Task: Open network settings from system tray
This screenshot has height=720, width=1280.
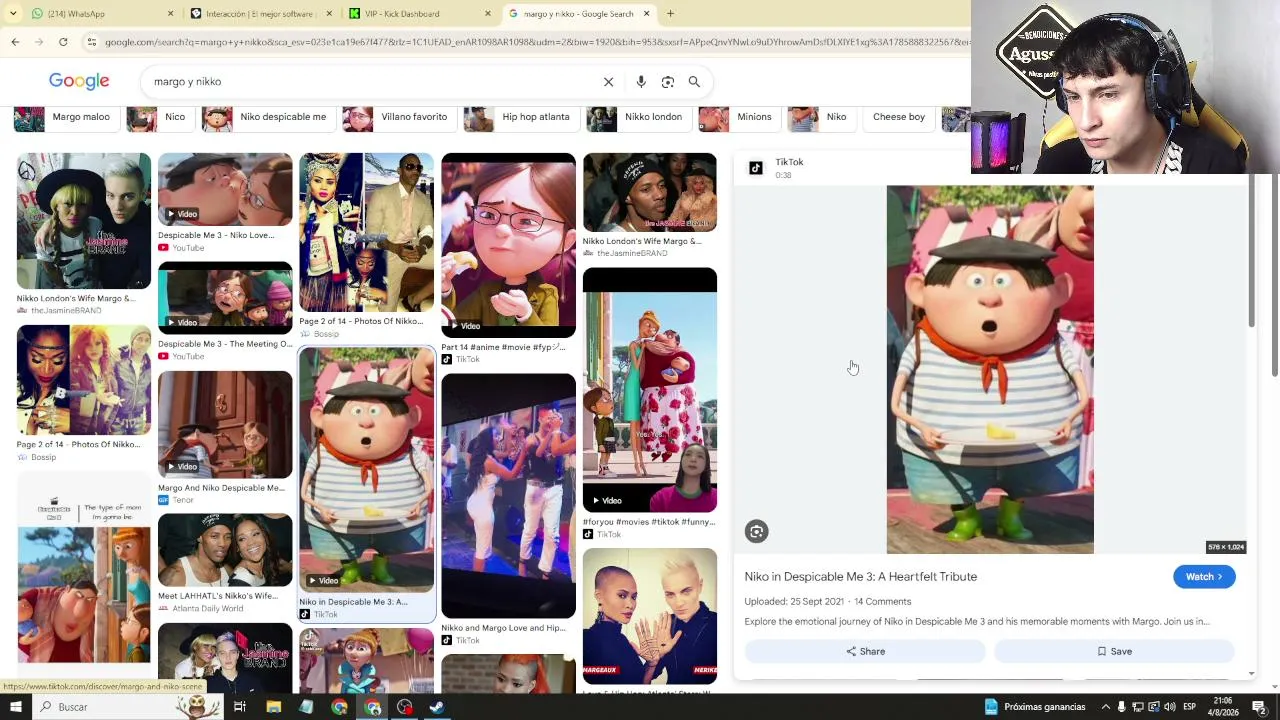Action: [x=1138, y=707]
